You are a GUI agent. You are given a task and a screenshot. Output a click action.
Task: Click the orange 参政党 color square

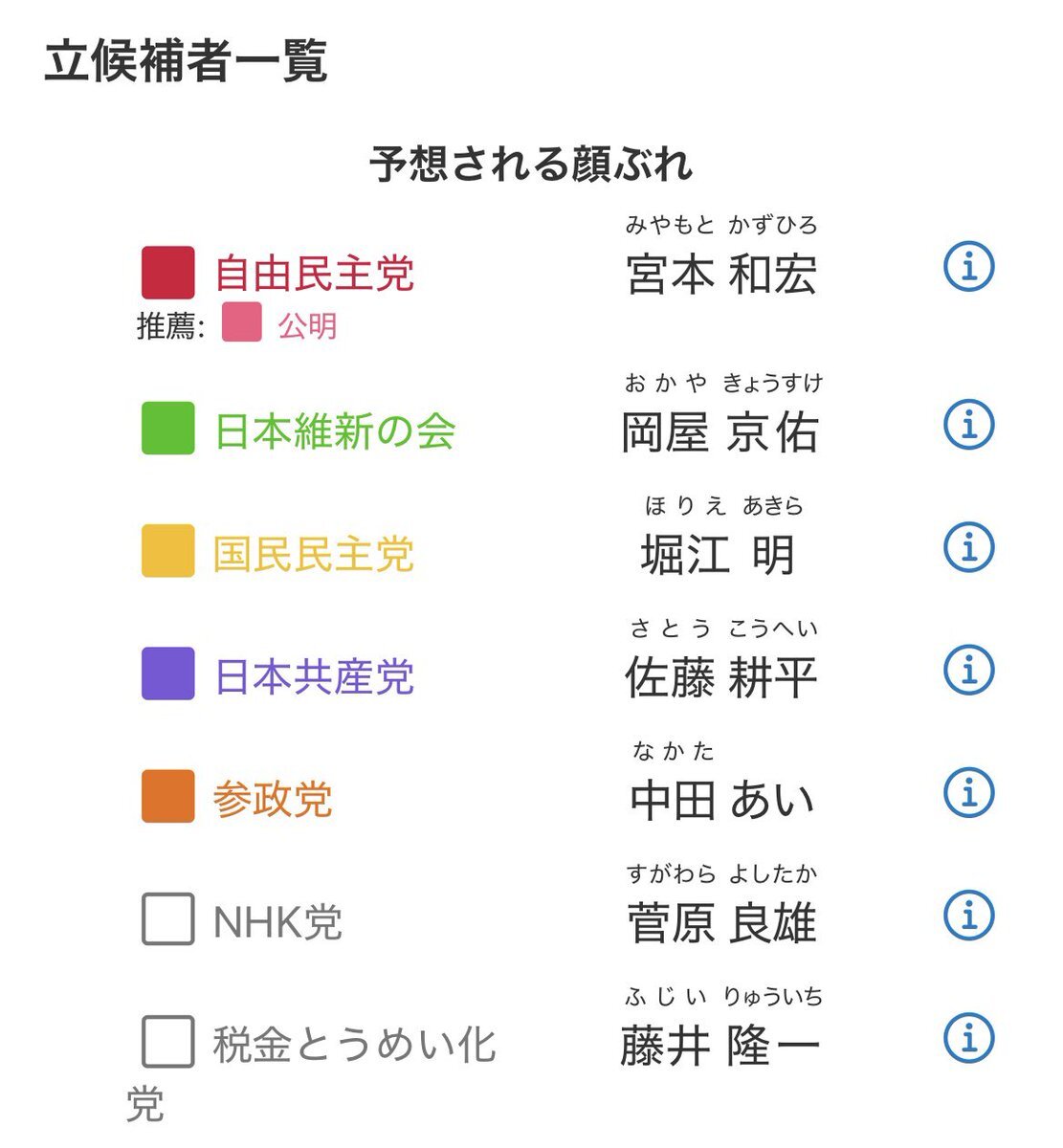tap(168, 797)
